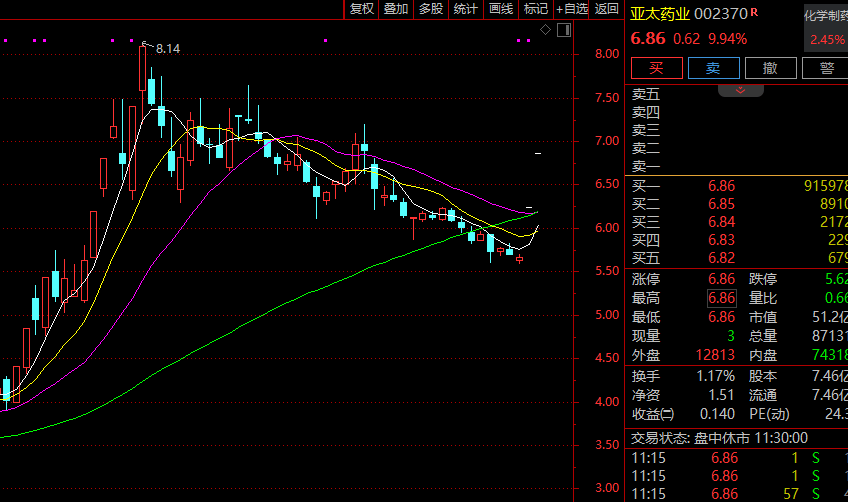Activate the 画线 drawing-line tool

click(500, 9)
